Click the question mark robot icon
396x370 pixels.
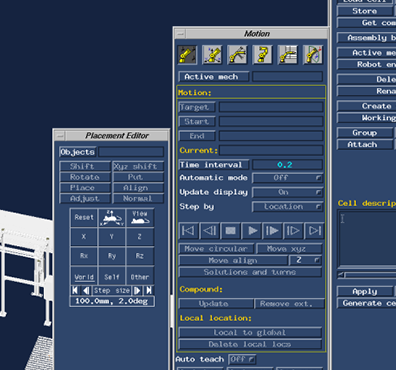click(x=263, y=55)
